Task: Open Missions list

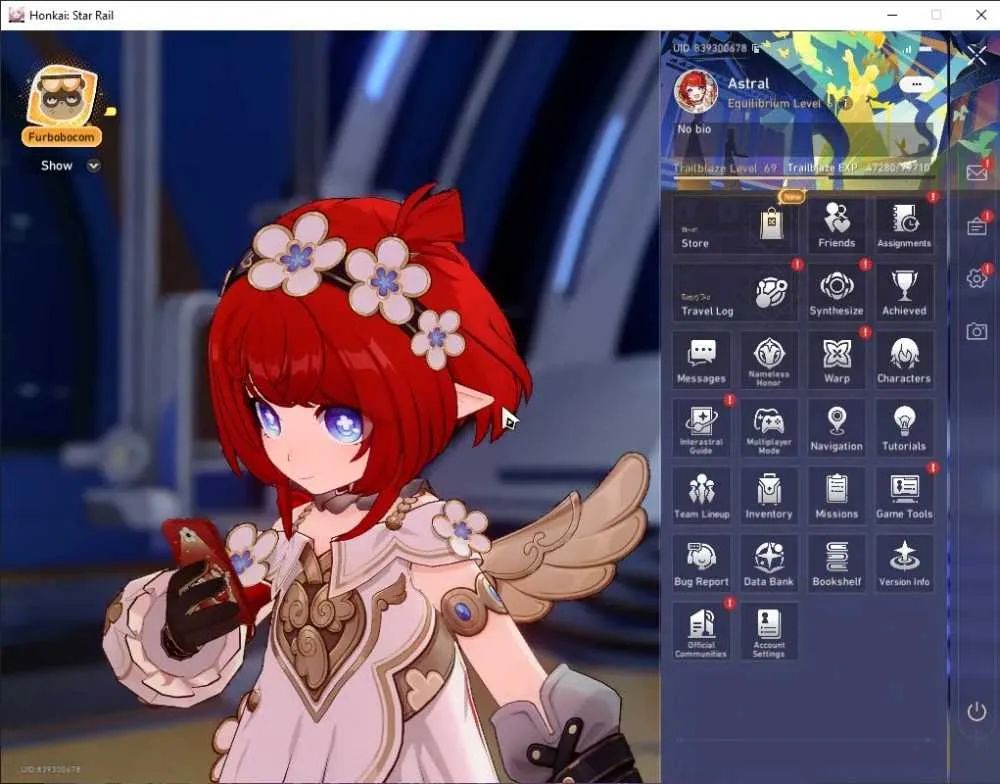Action: 836,496
